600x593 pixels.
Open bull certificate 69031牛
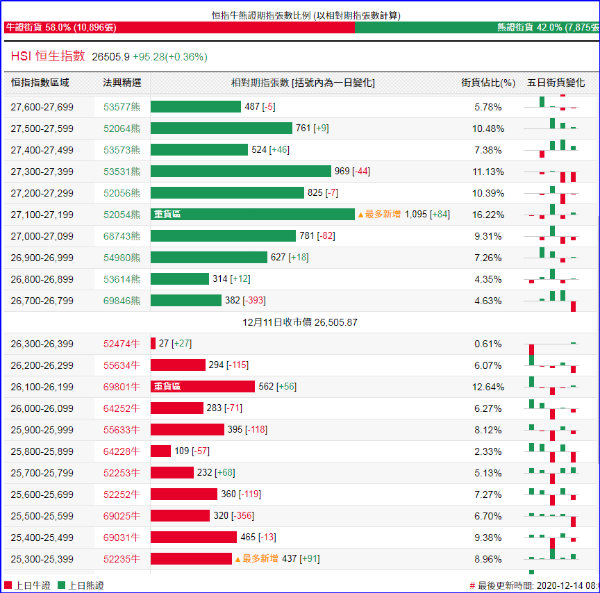(x=122, y=538)
